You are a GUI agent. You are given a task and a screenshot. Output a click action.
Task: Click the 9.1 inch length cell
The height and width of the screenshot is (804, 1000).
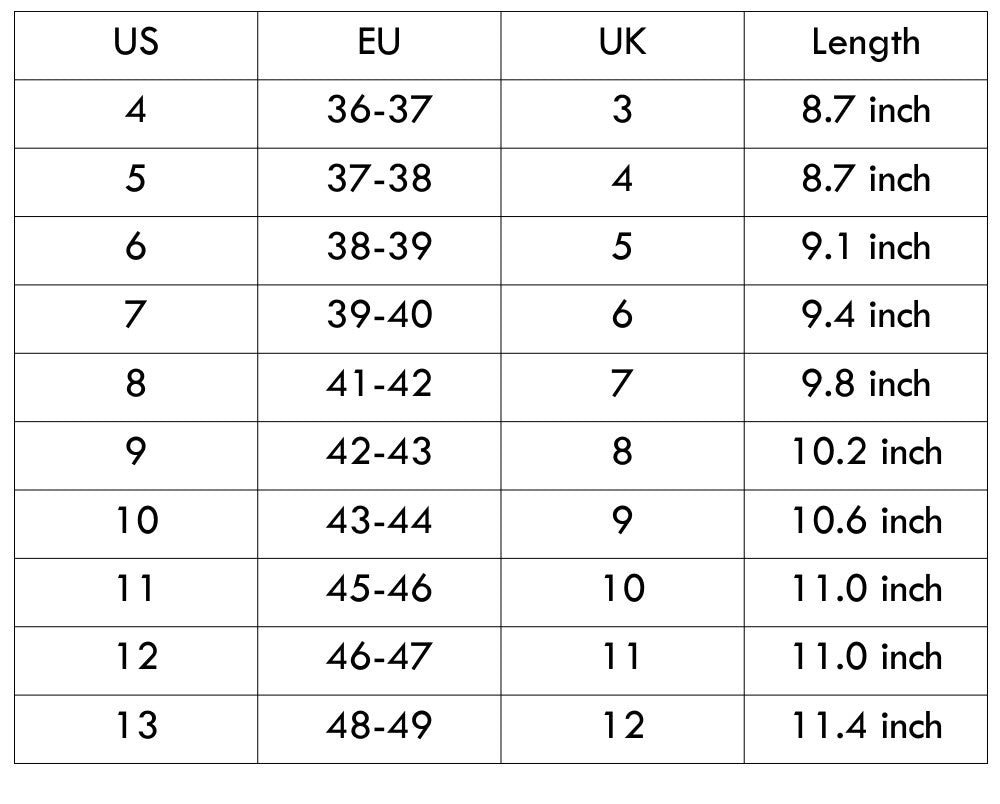[x=865, y=251]
